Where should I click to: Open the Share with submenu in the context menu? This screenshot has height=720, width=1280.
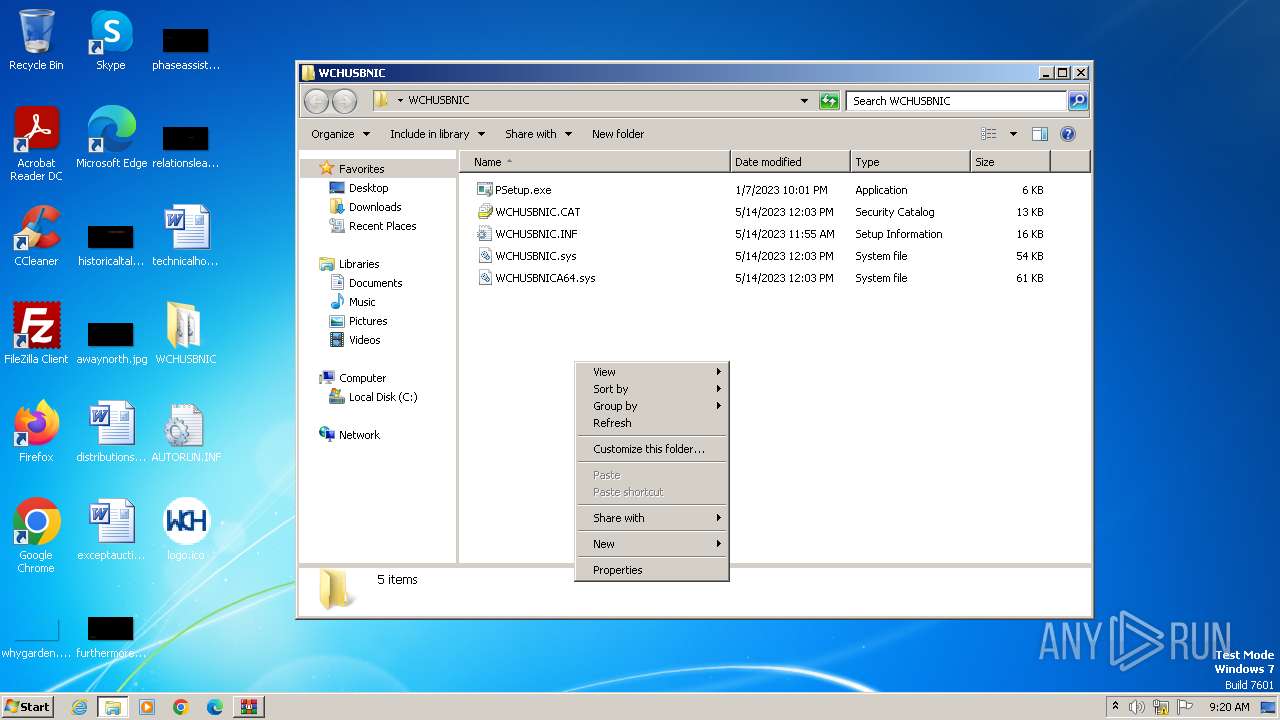[652, 518]
